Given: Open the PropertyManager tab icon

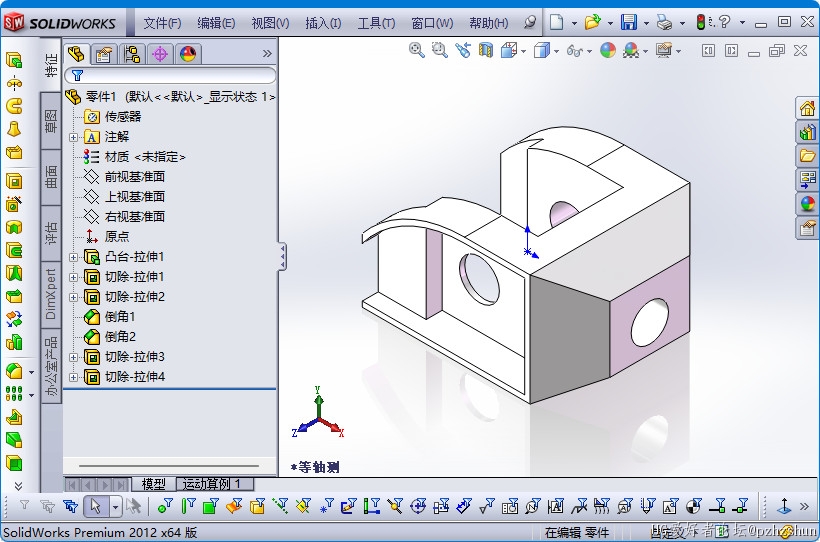Looking at the screenshot, I should point(104,53).
